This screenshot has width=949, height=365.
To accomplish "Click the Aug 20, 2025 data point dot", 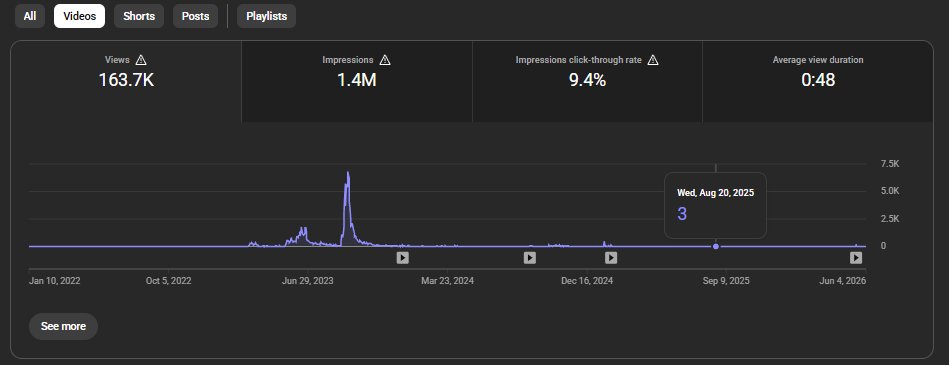I will point(716,246).
